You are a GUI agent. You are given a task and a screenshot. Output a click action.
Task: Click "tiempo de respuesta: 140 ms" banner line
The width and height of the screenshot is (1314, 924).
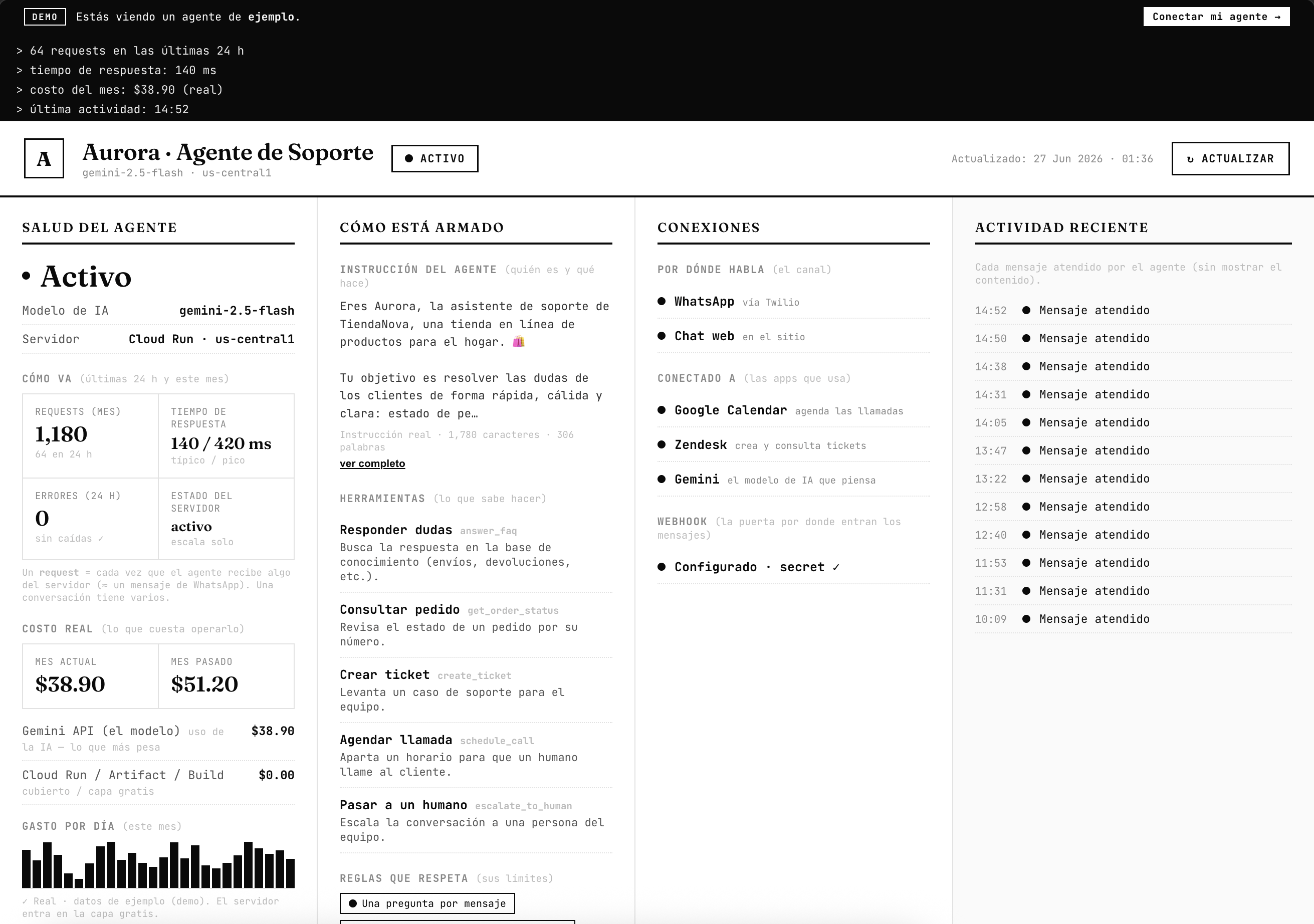(116, 70)
